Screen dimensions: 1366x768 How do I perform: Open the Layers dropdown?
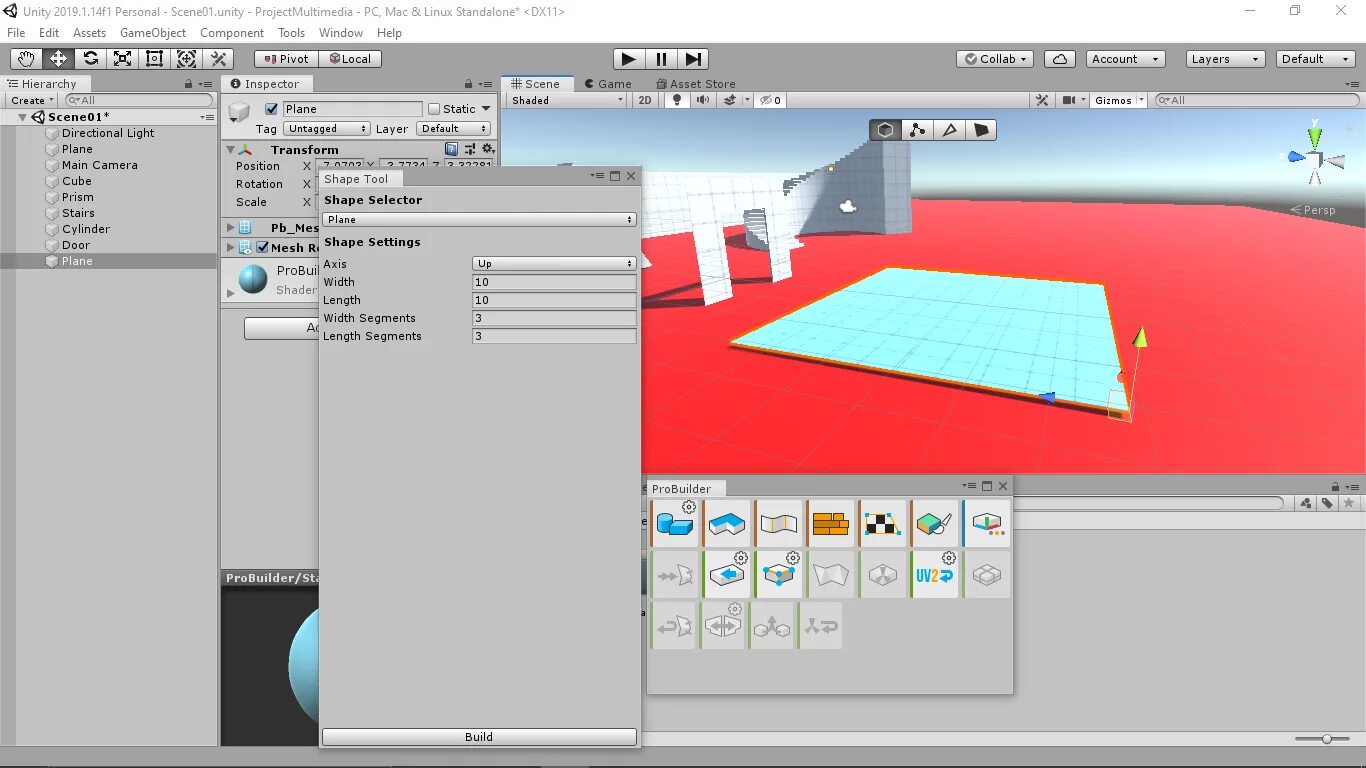click(x=1226, y=59)
